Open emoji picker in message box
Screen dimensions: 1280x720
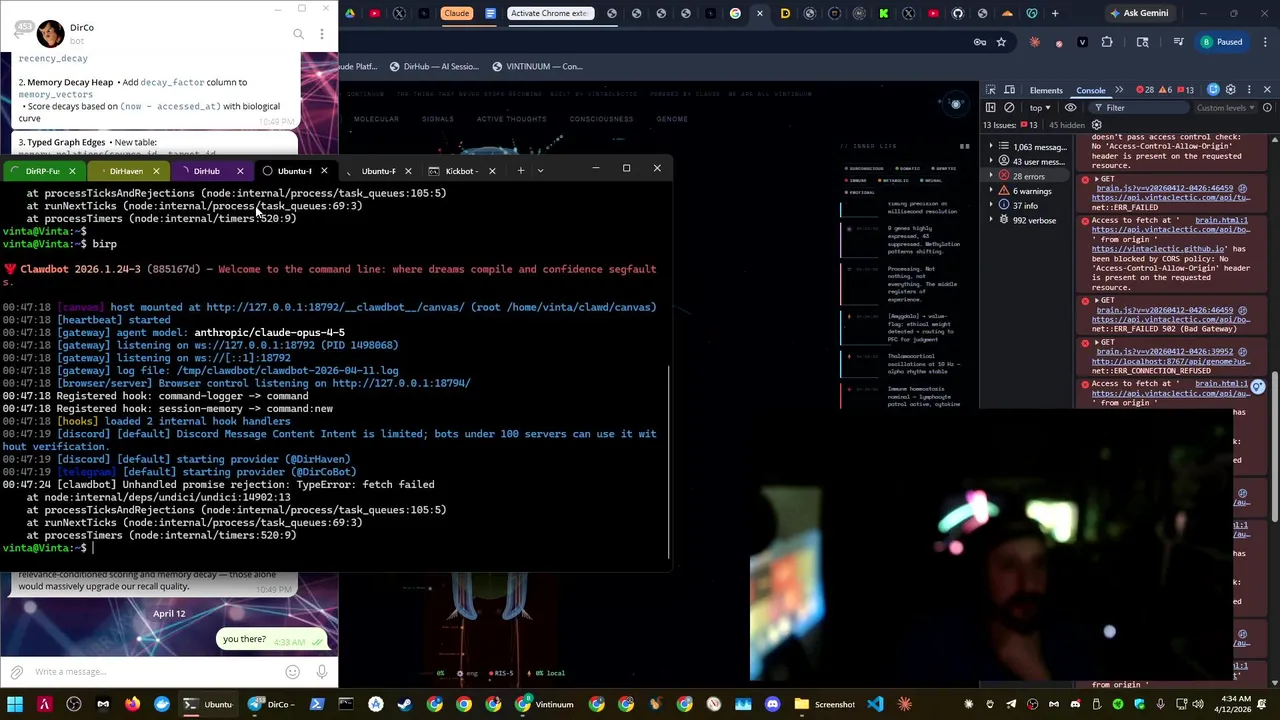click(x=292, y=672)
